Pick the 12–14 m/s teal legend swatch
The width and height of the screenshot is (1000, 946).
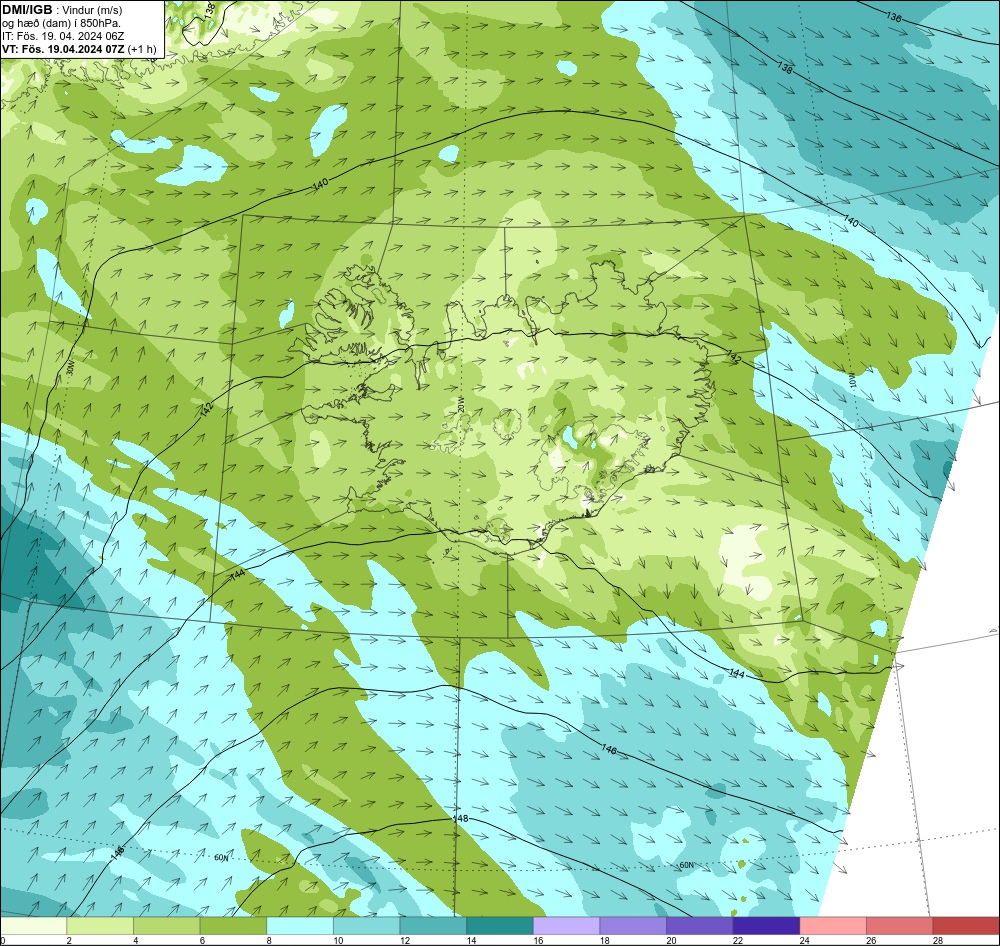click(x=433, y=925)
